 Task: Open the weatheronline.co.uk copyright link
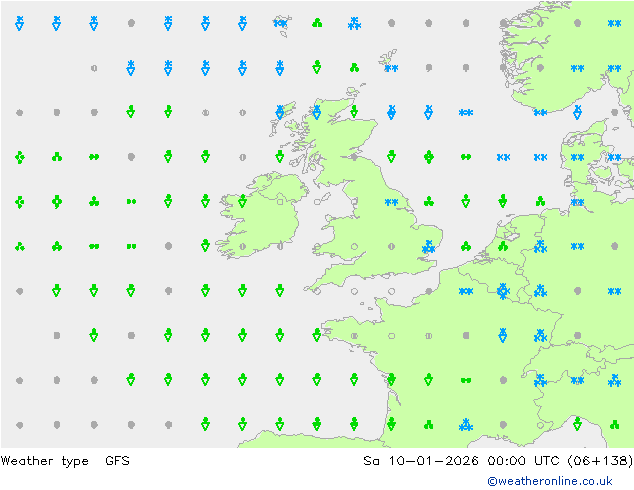pos(549,481)
